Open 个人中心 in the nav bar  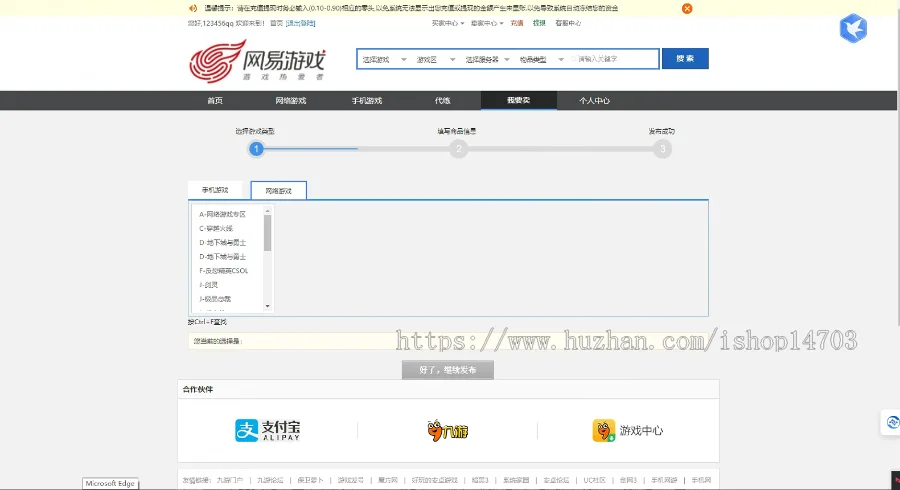coord(594,100)
